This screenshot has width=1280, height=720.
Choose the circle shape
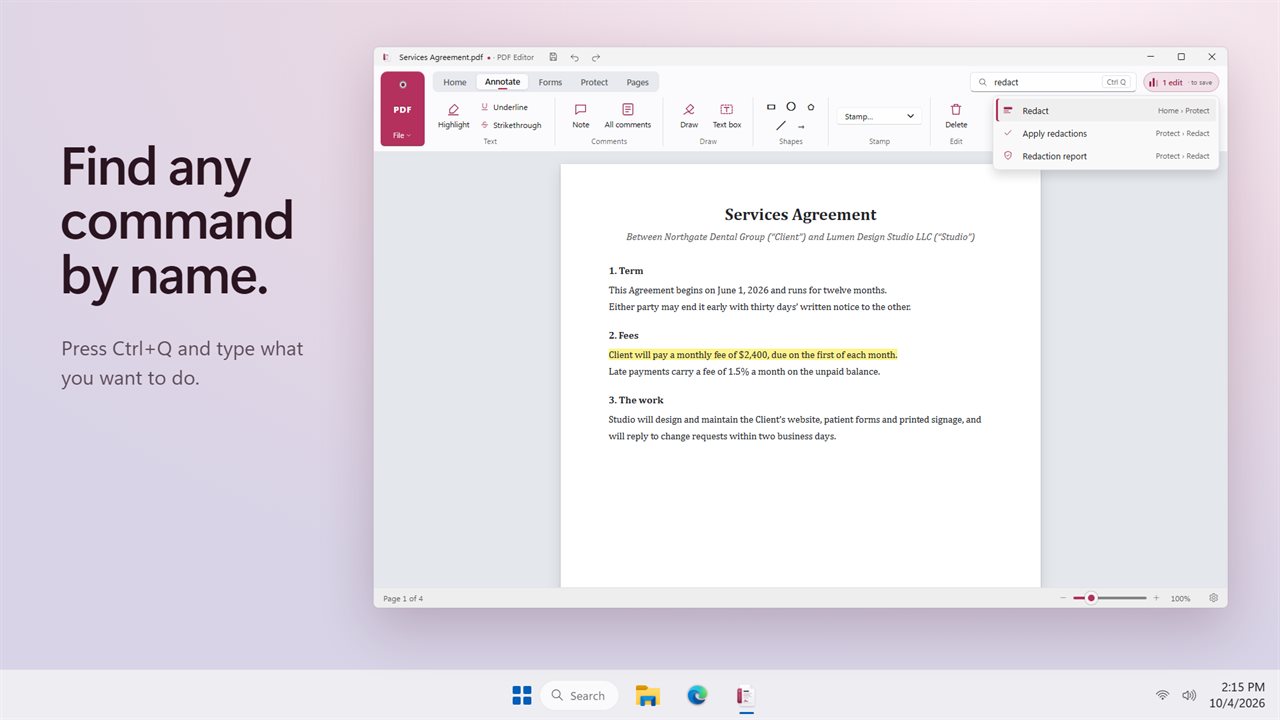point(791,106)
